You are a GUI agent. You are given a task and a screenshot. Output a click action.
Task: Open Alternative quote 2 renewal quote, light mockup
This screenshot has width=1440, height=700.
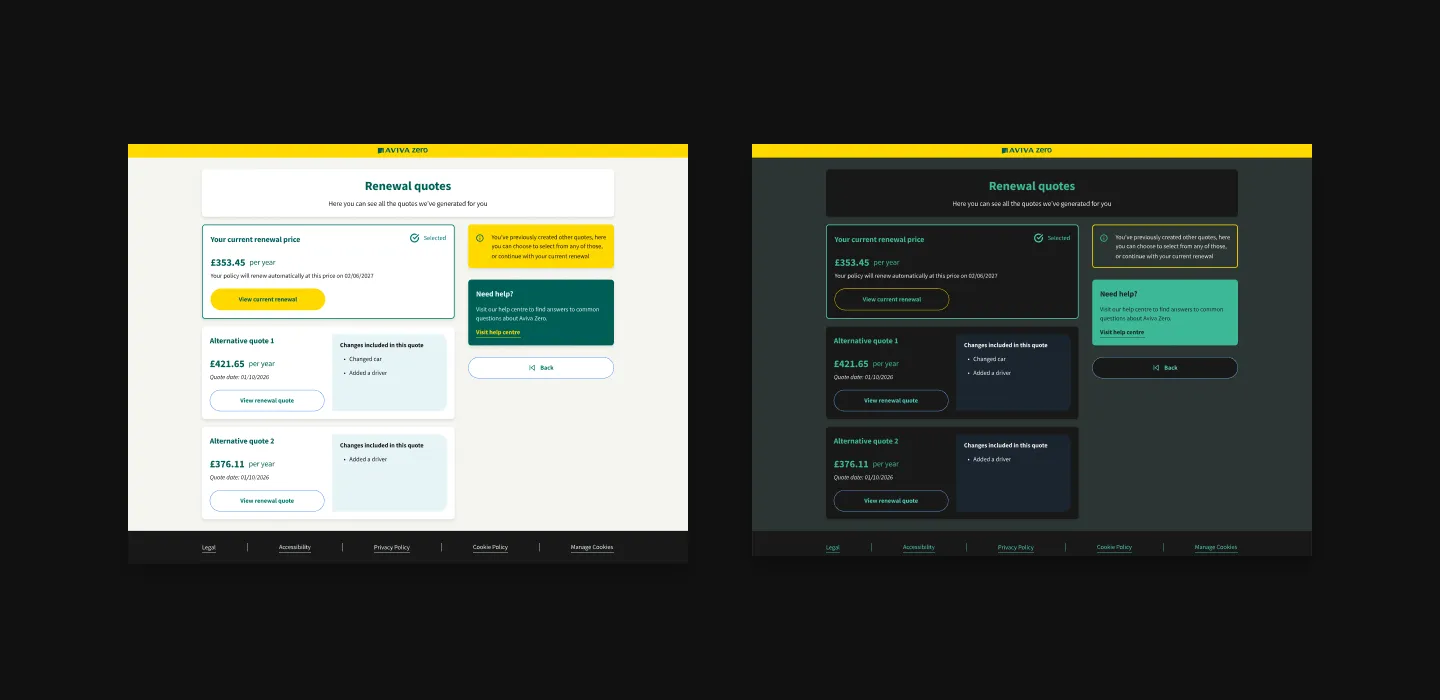267,501
